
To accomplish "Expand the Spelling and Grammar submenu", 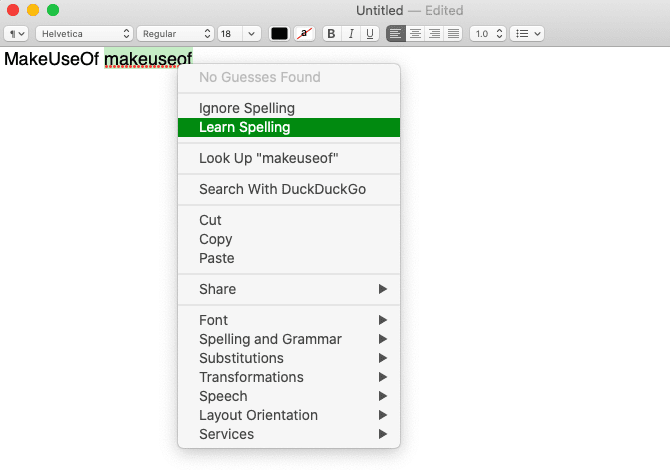I will coord(270,339).
